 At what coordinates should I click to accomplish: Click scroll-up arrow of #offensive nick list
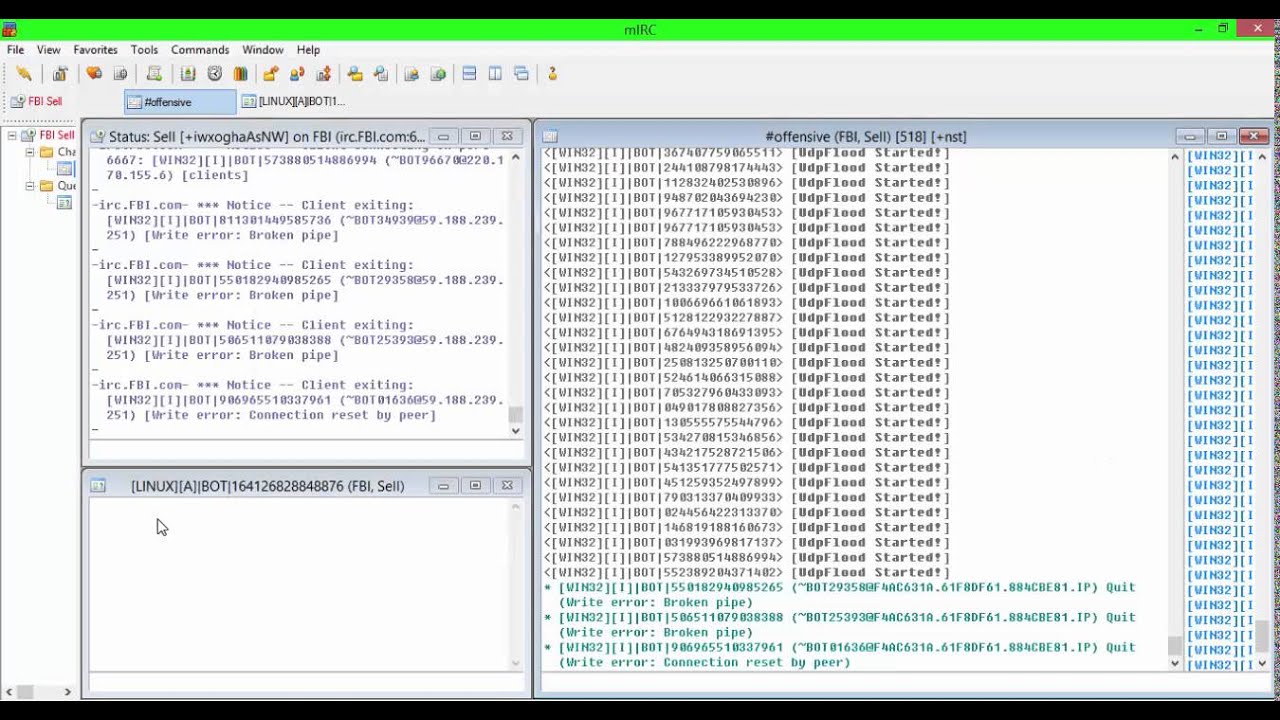(x=1262, y=157)
